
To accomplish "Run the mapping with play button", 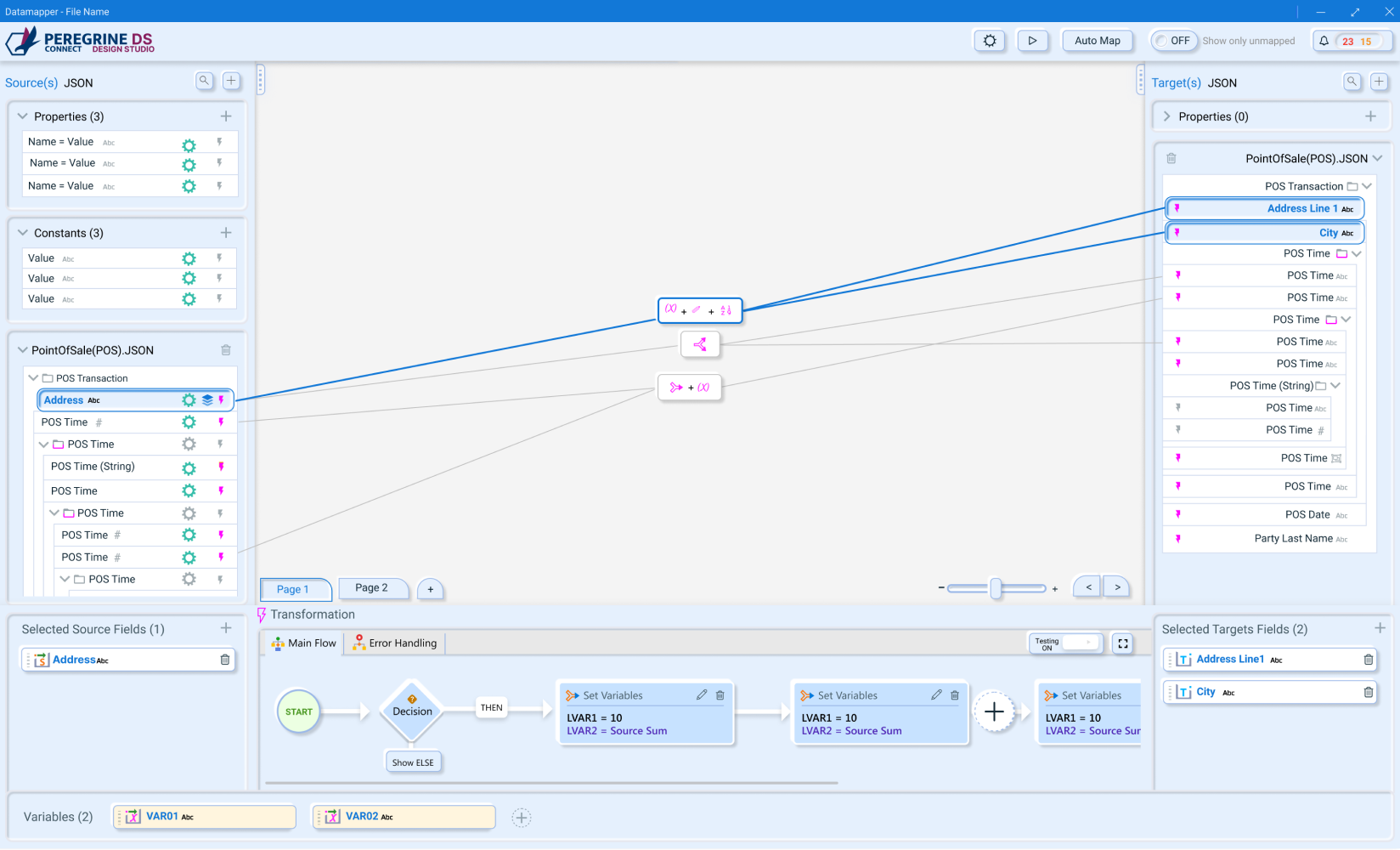I will coord(1032,41).
